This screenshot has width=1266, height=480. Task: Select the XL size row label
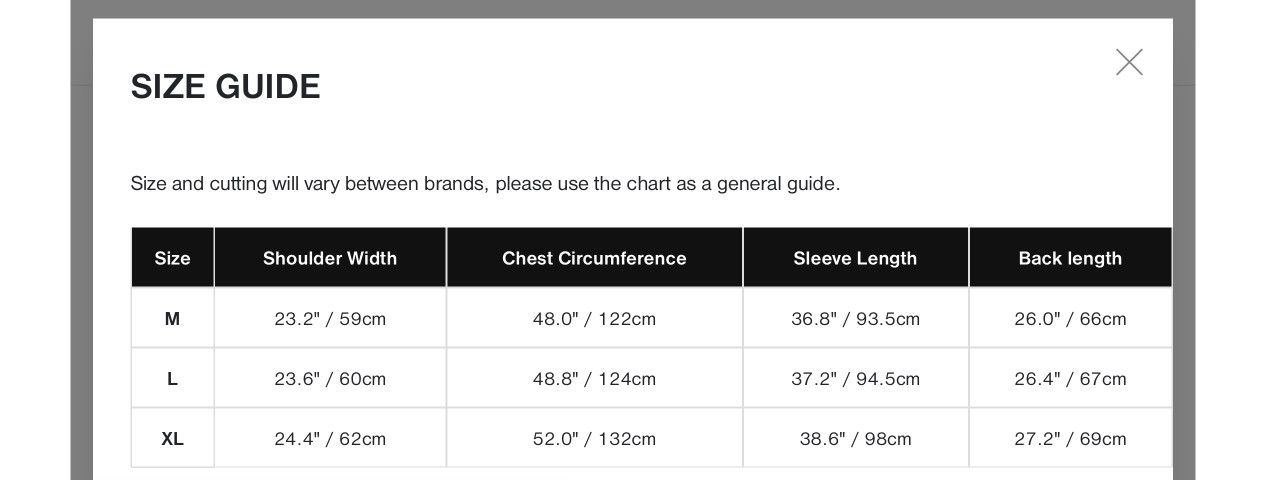172,438
